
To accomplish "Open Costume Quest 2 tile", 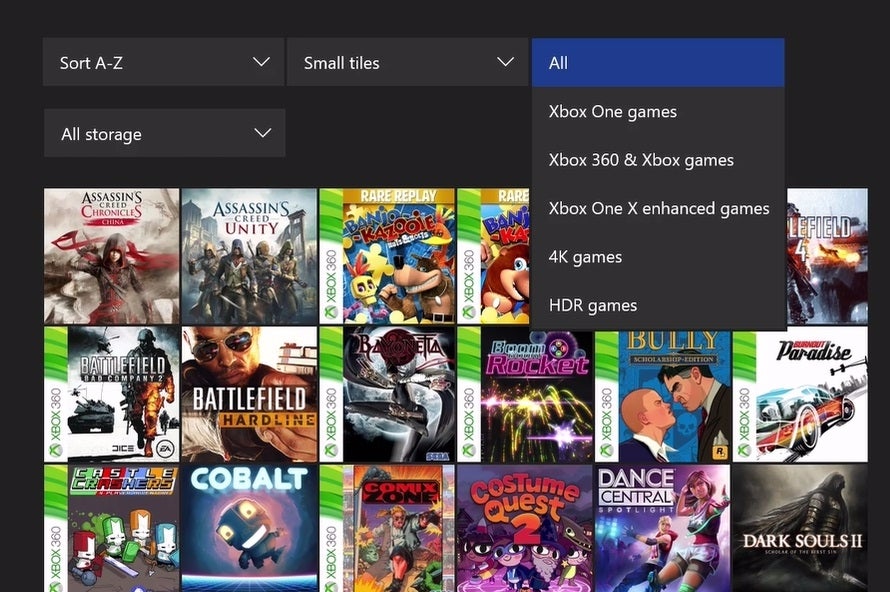I will click(x=525, y=528).
